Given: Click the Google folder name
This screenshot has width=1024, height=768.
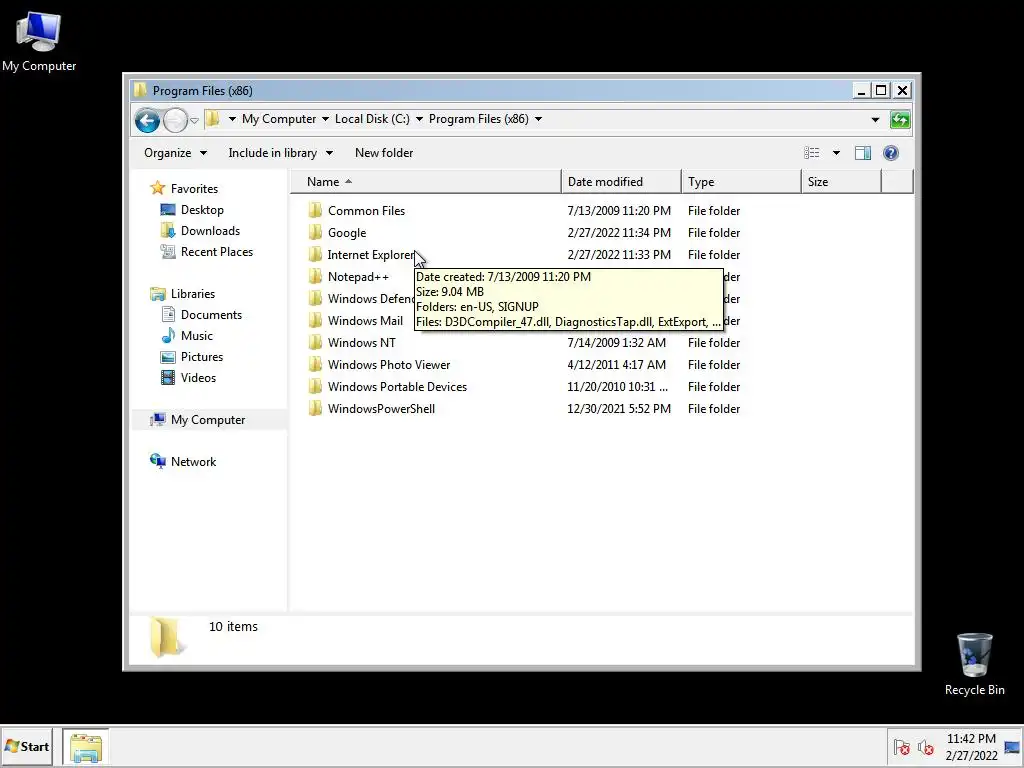Looking at the screenshot, I should tap(347, 233).
